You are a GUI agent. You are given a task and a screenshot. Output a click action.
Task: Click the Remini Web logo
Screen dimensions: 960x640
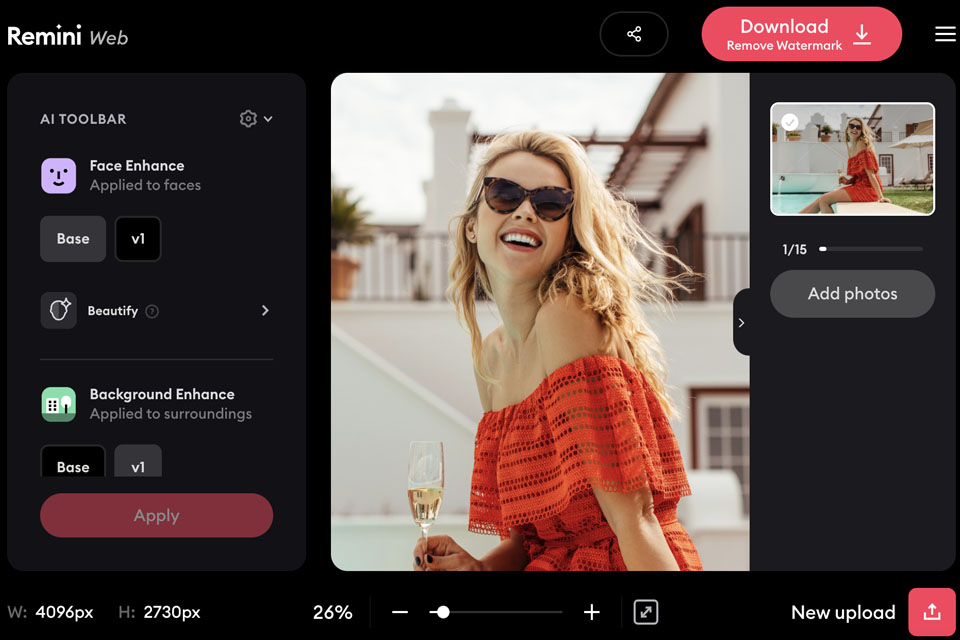(x=67, y=37)
